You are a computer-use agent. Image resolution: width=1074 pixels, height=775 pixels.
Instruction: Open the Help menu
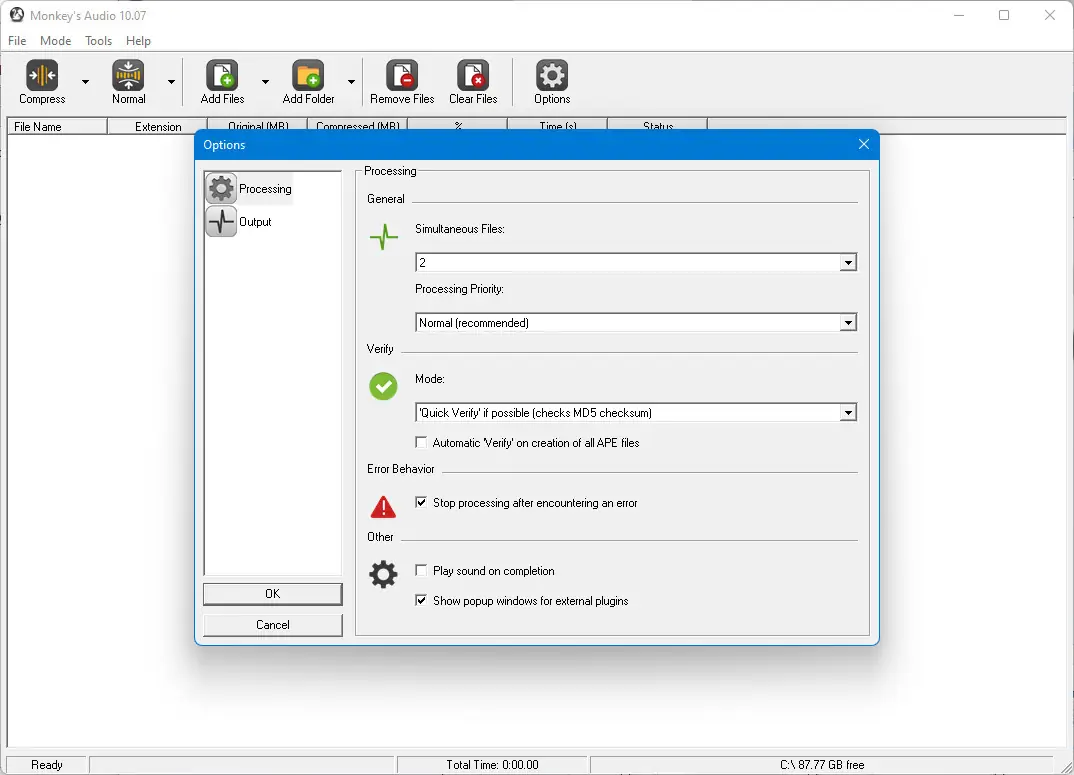pyautogui.click(x=138, y=40)
